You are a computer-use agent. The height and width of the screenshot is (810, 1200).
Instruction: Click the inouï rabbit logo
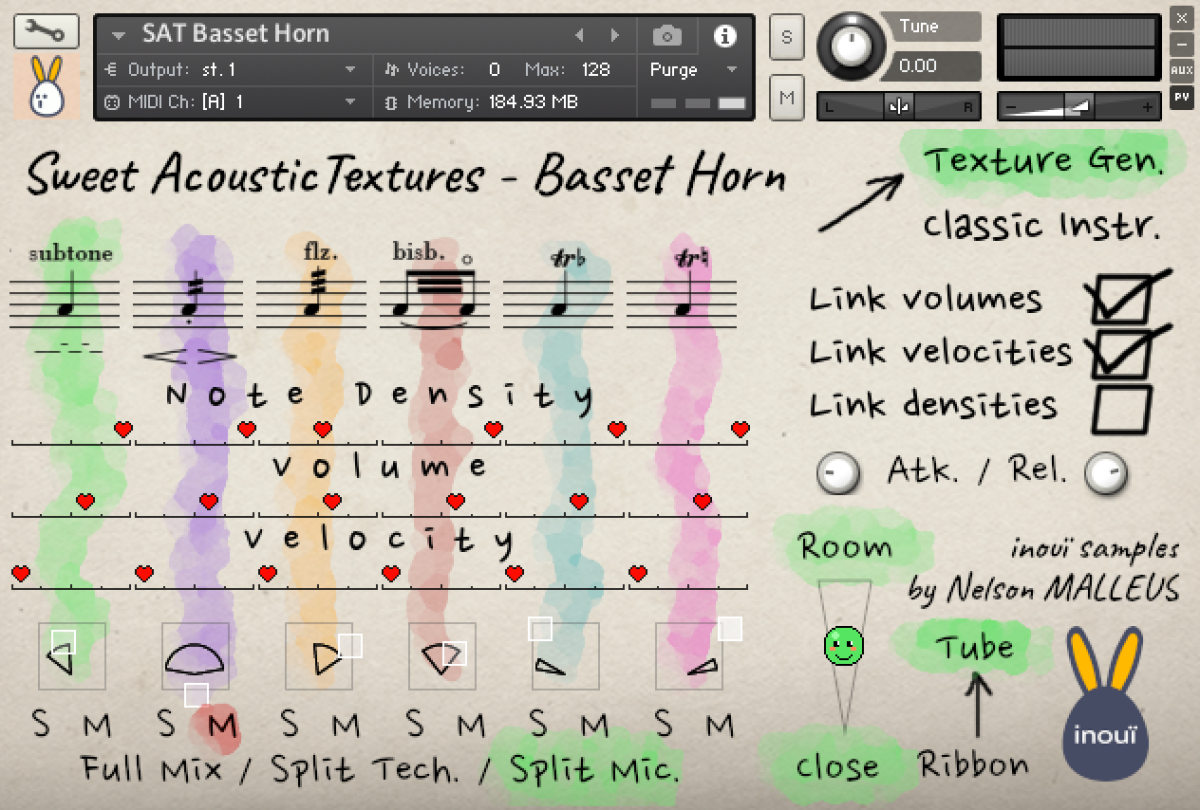tap(1105, 705)
